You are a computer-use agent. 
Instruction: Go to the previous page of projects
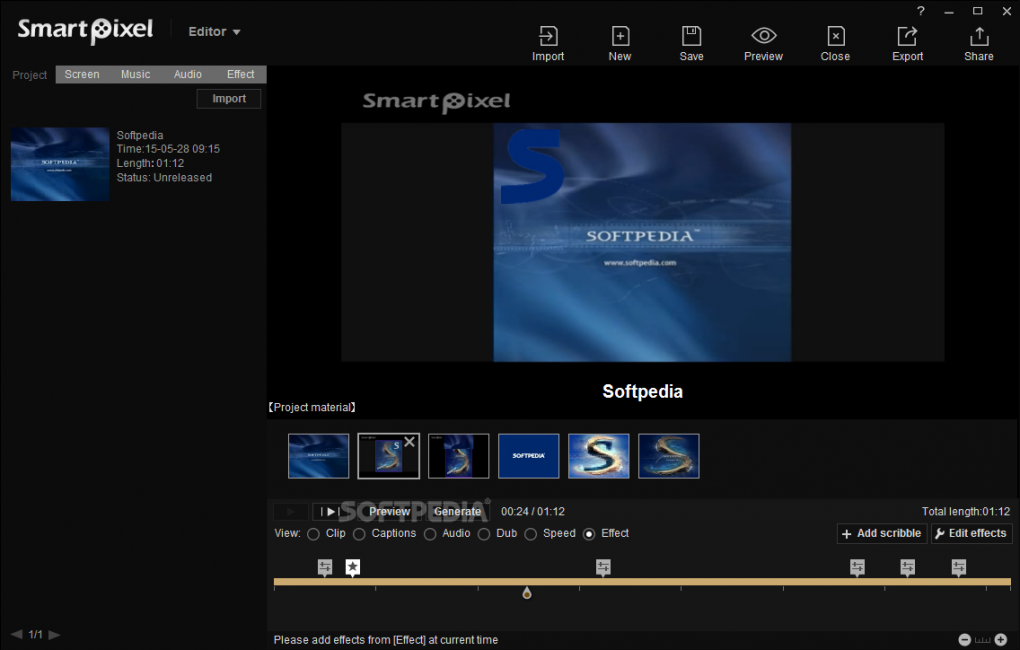tap(16, 634)
